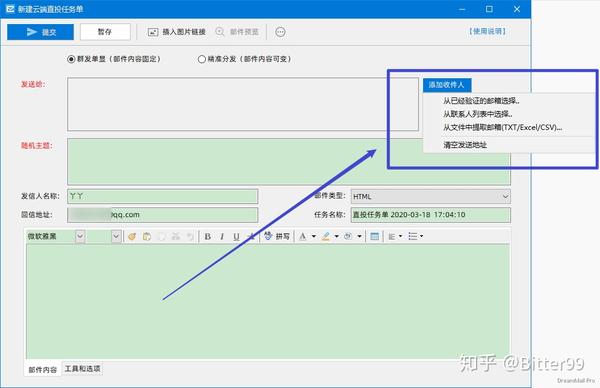Select the 精准分发 radio button
600x388 pixels.
pyautogui.click(x=201, y=59)
